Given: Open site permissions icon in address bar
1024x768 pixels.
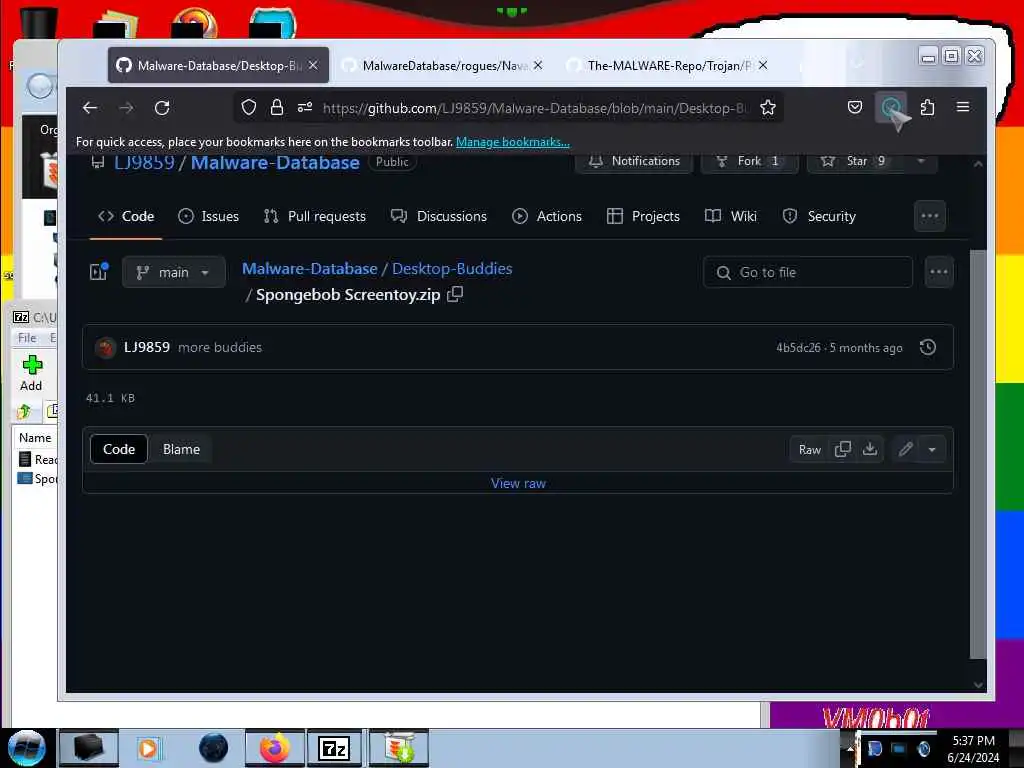Looking at the screenshot, I should [x=305, y=108].
